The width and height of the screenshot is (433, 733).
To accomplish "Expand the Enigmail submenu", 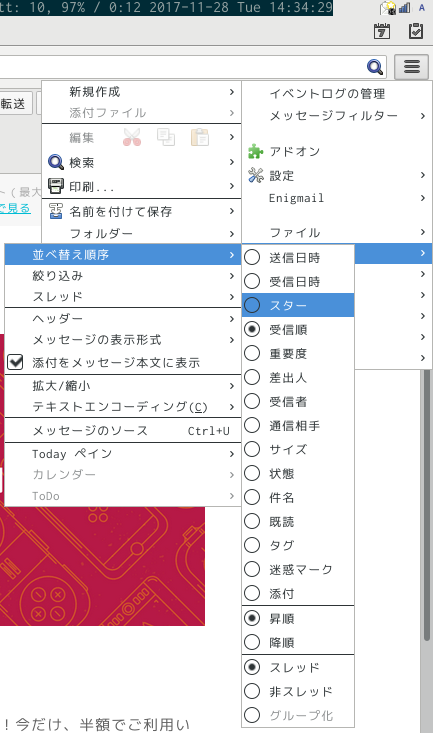I will coord(337,198).
